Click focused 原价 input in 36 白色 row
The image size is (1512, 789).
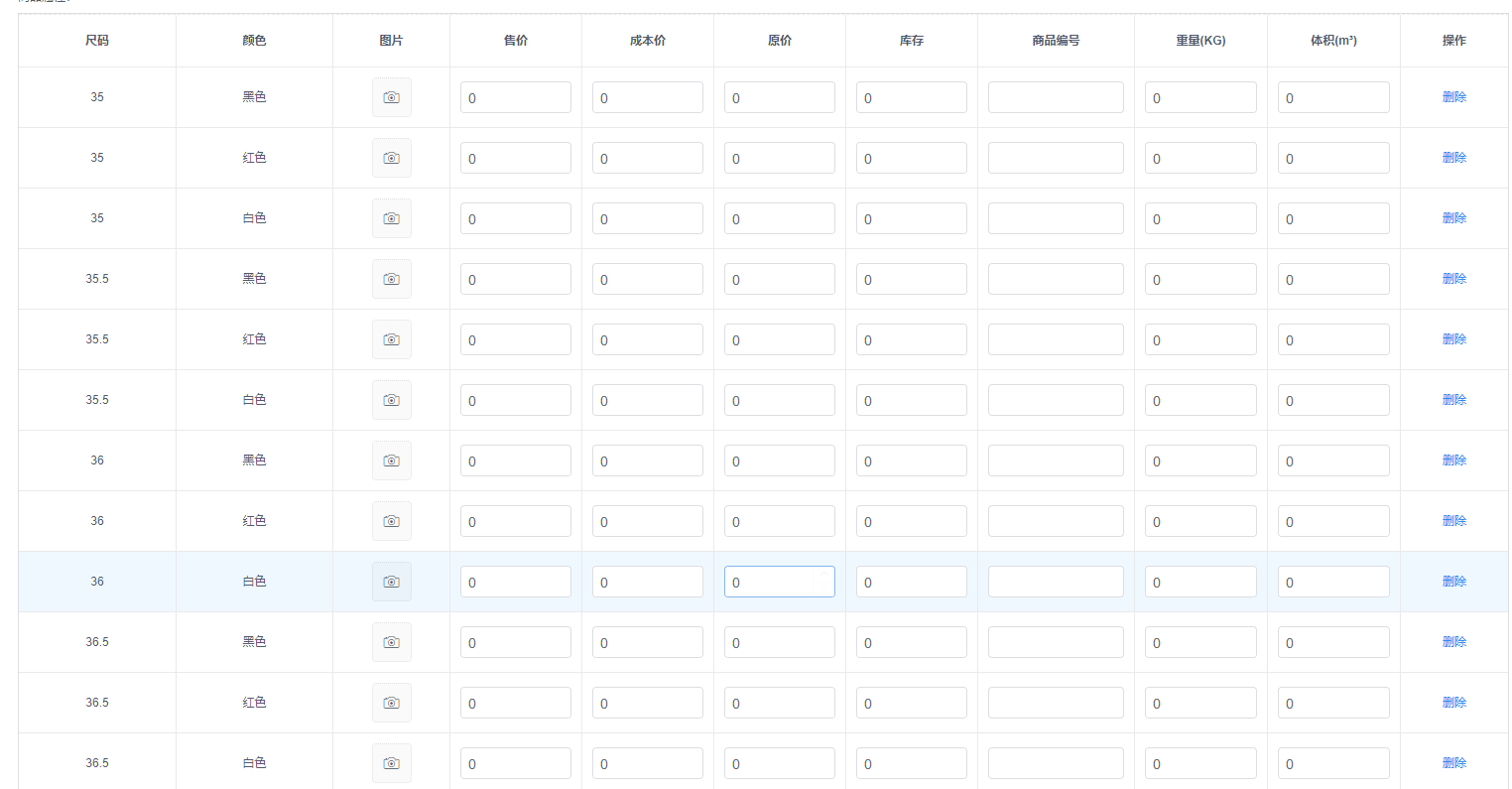point(780,582)
